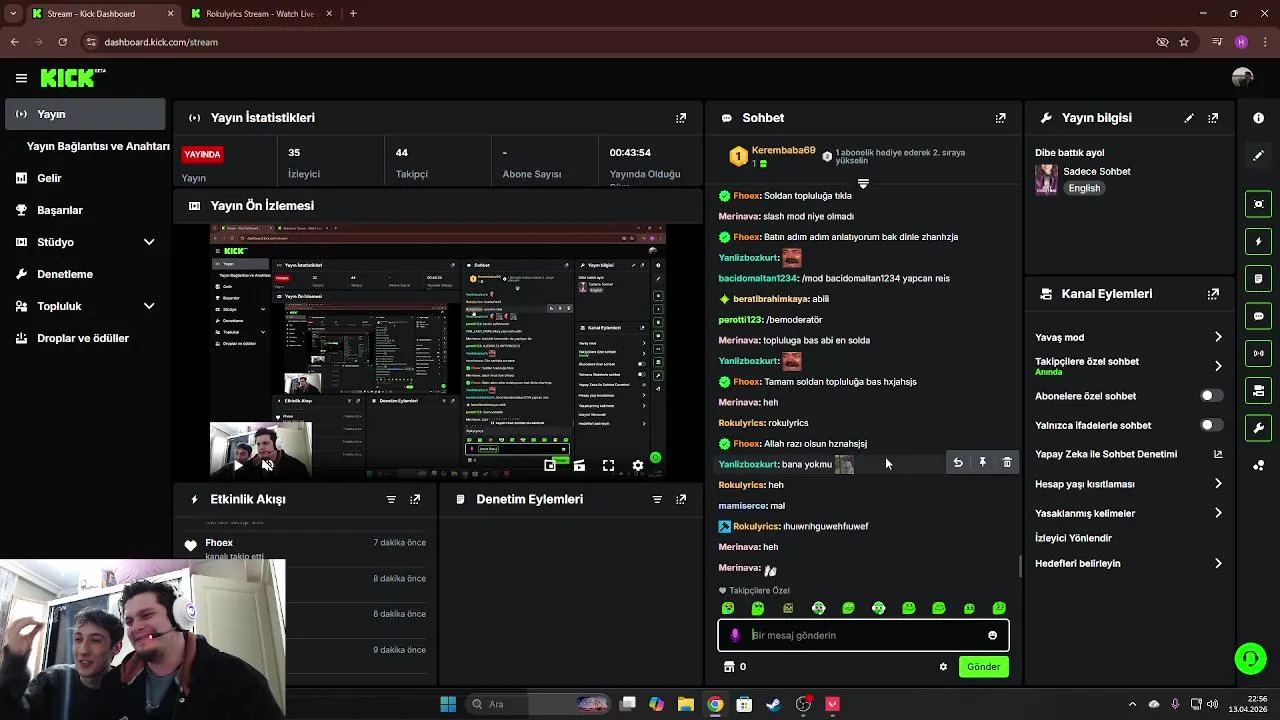Expand Yasaklanmış kelimeler settings

(x=1218, y=513)
